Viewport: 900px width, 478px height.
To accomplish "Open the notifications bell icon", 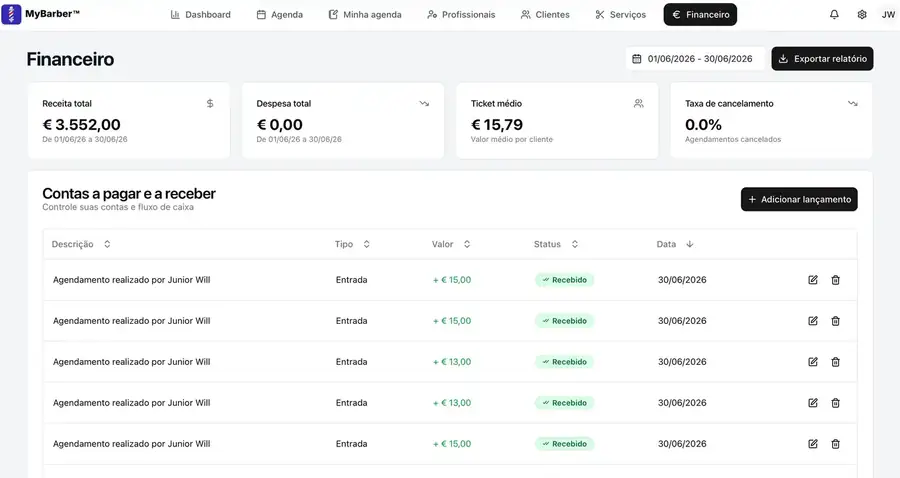I will click(x=834, y=14).
